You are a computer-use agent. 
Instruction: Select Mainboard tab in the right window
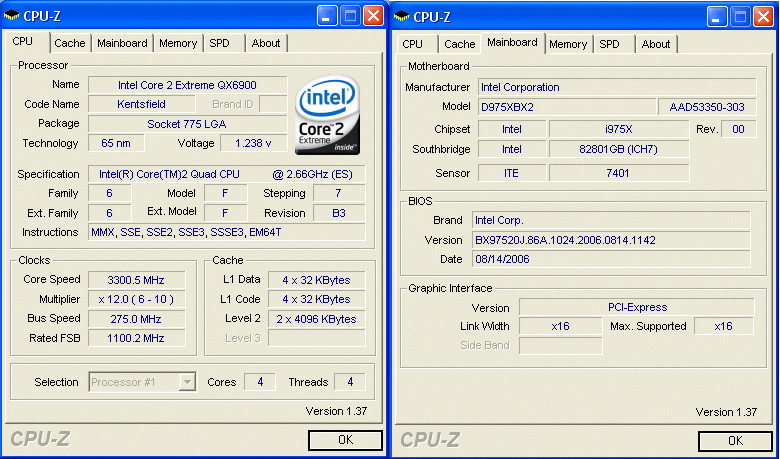click(x=512, y=43)
